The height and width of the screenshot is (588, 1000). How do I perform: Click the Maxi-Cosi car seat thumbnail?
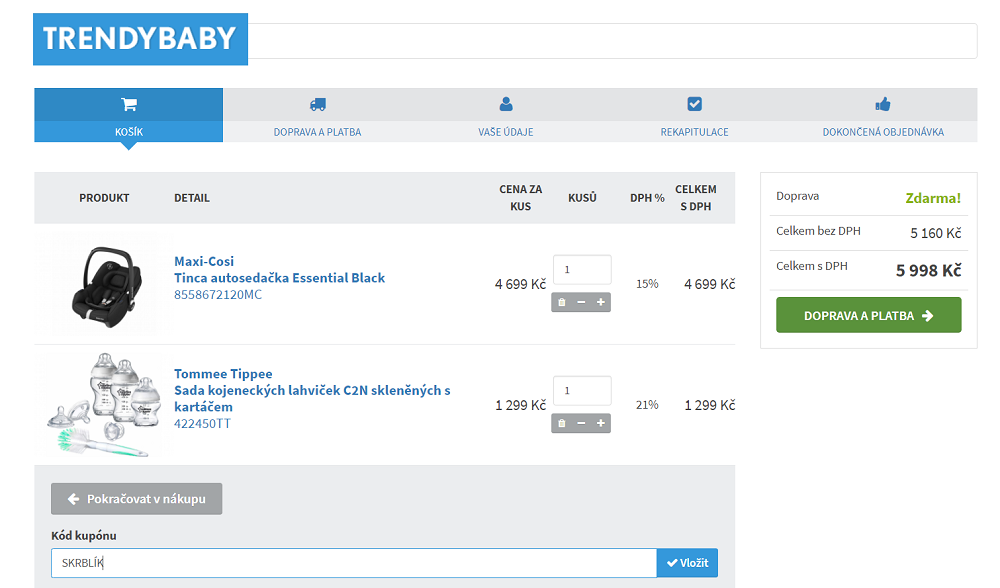tap(106, 286)
